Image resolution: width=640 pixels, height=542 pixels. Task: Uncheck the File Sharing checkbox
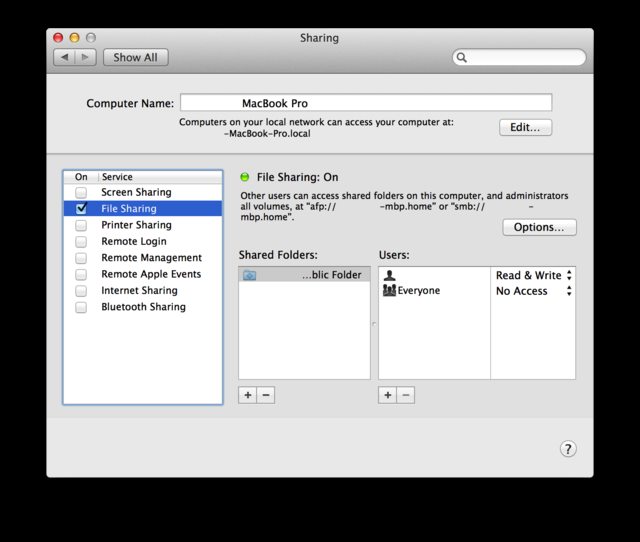pos(81,209)
